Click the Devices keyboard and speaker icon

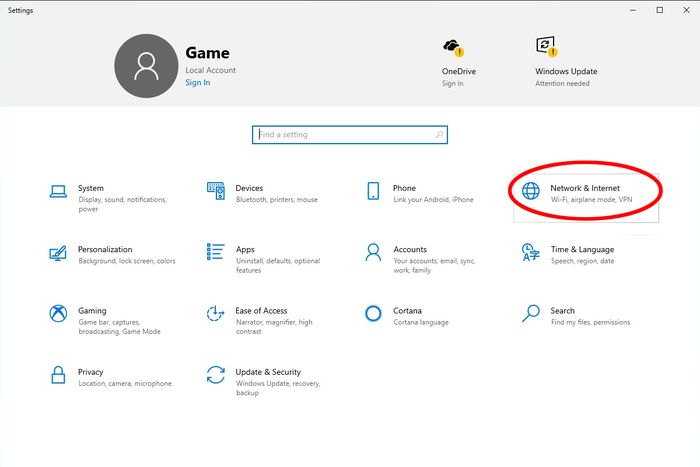coord(216,191)
